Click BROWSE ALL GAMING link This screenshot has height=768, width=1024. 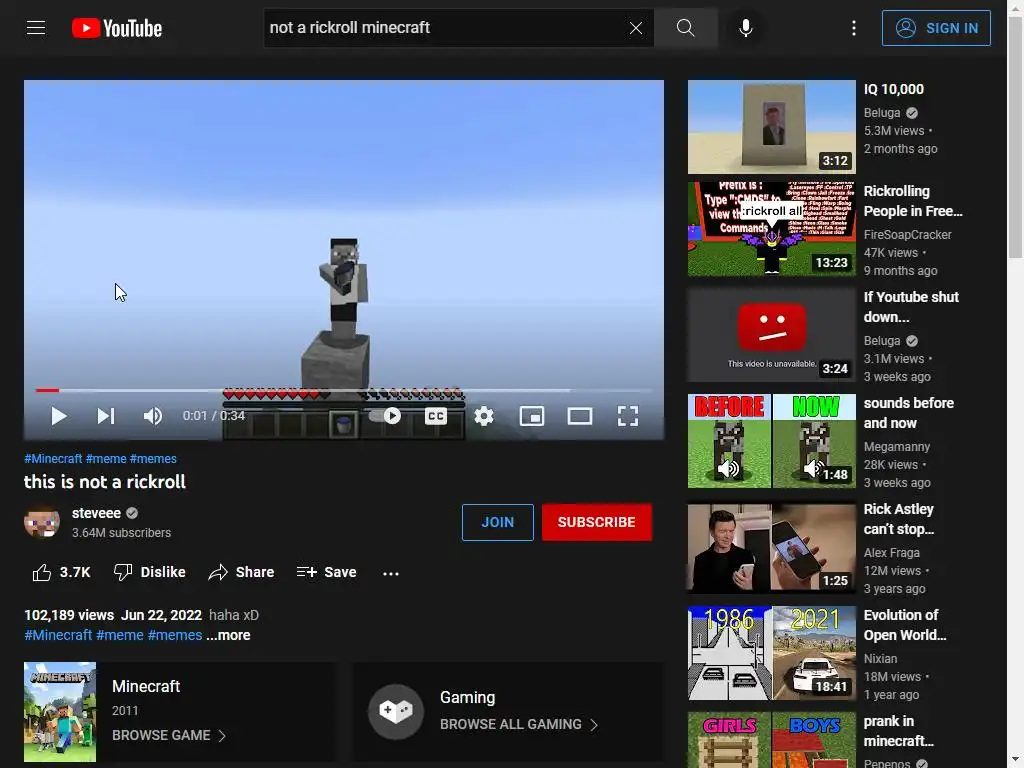(x=519, y=724)
